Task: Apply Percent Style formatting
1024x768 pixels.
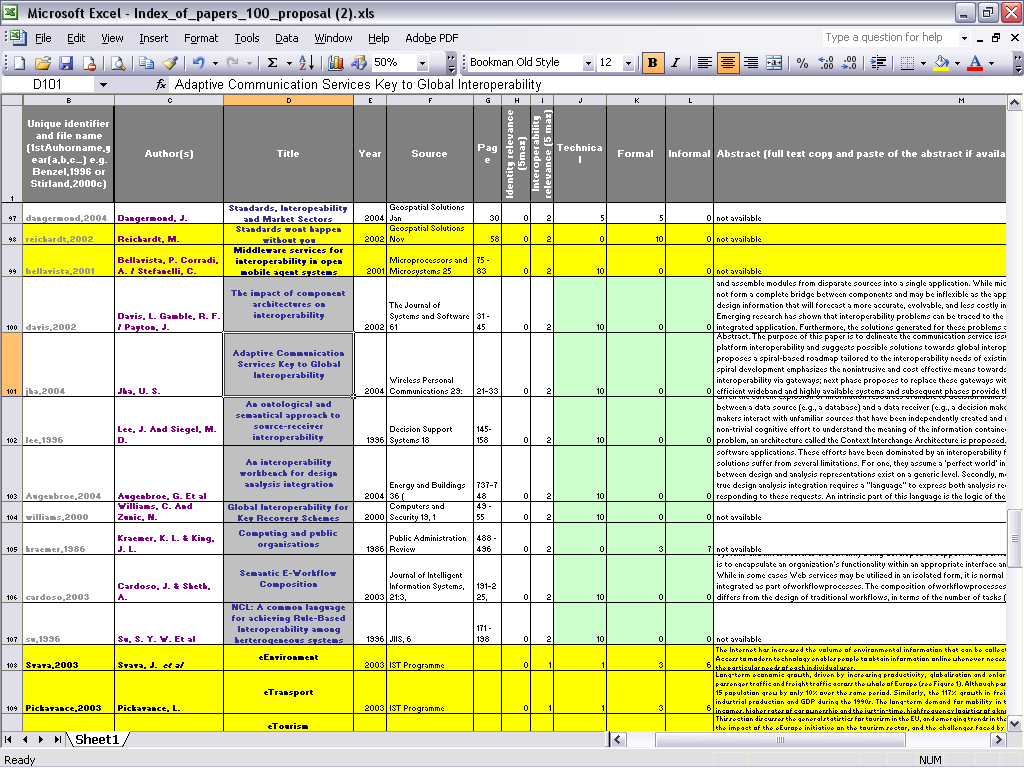Action: pyautogui.click(x=802, y=63)
